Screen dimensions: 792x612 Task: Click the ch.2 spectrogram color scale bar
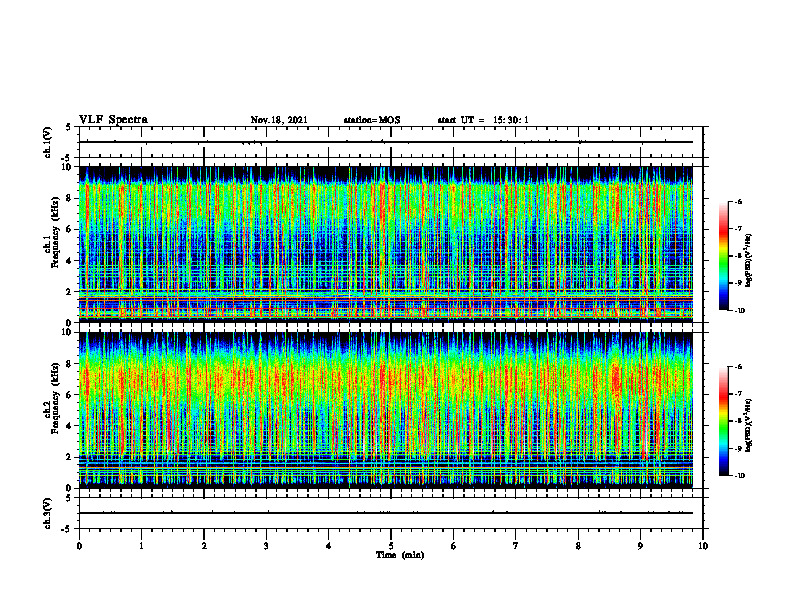pyautogui.click(x=724, y=421)
